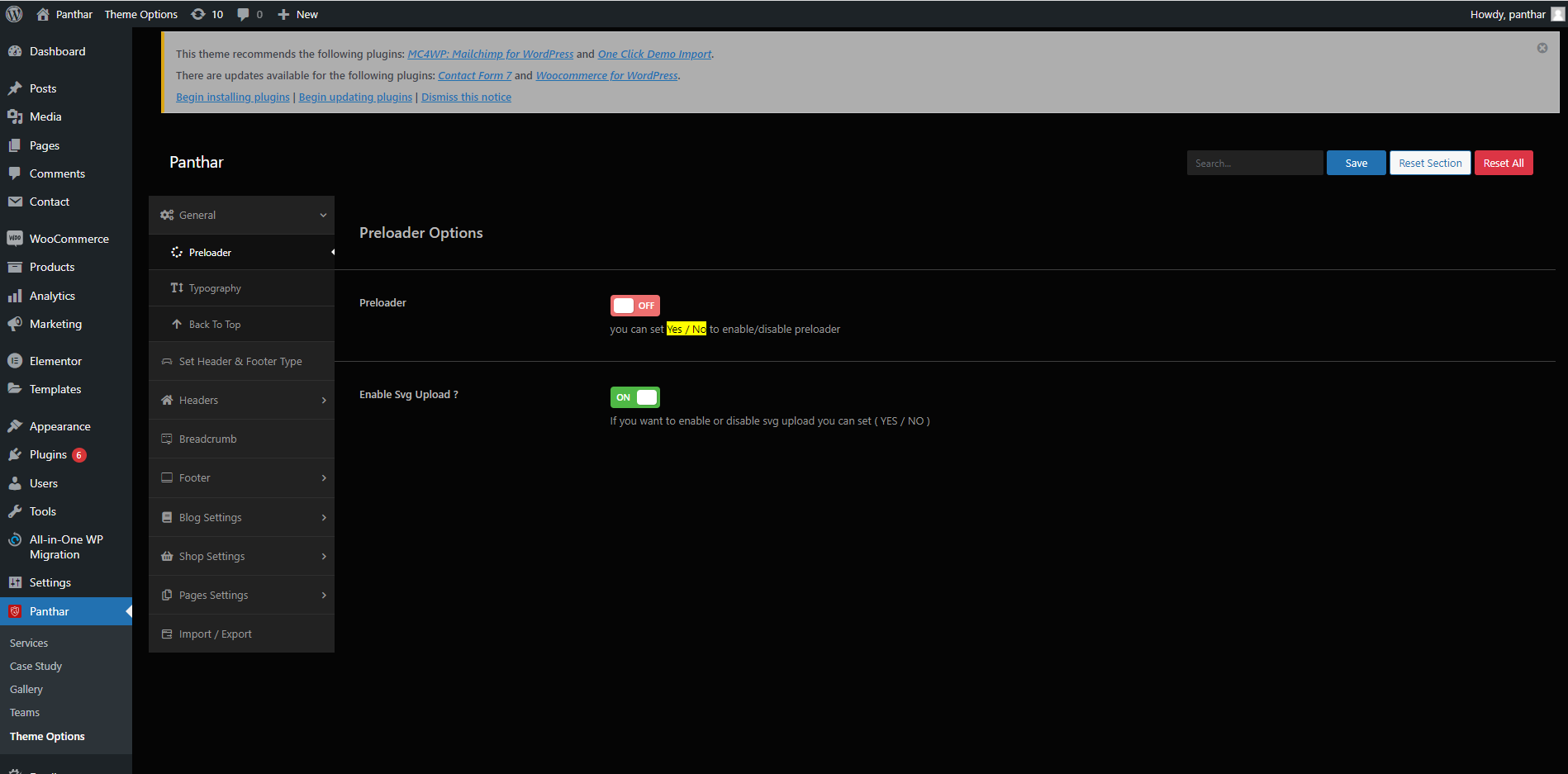This screenshot has height=774, width=1568.
Task: Open the Import / Export section
Action: pos(241,634)
